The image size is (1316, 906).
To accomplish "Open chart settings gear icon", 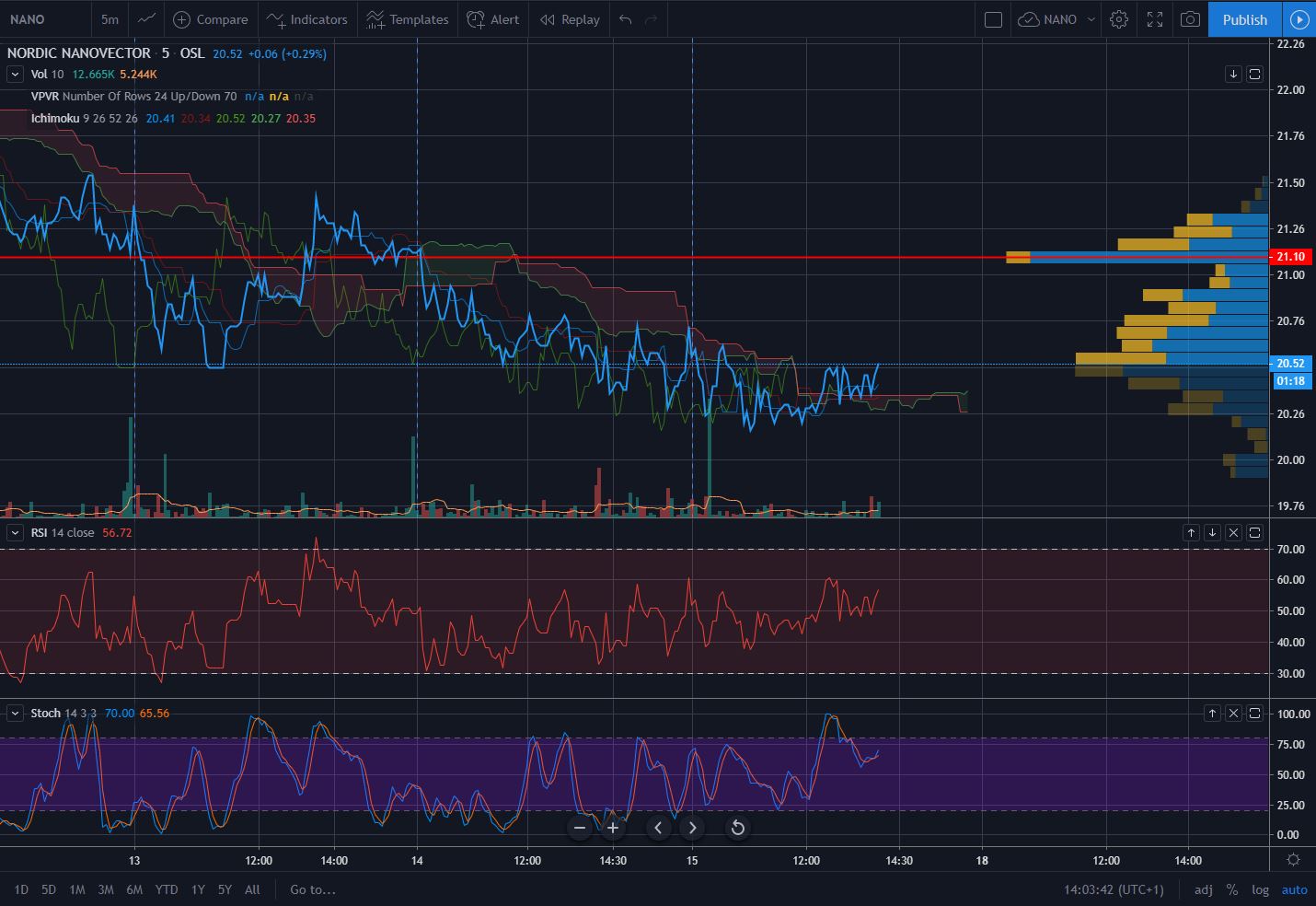I will coord(1119,18).
